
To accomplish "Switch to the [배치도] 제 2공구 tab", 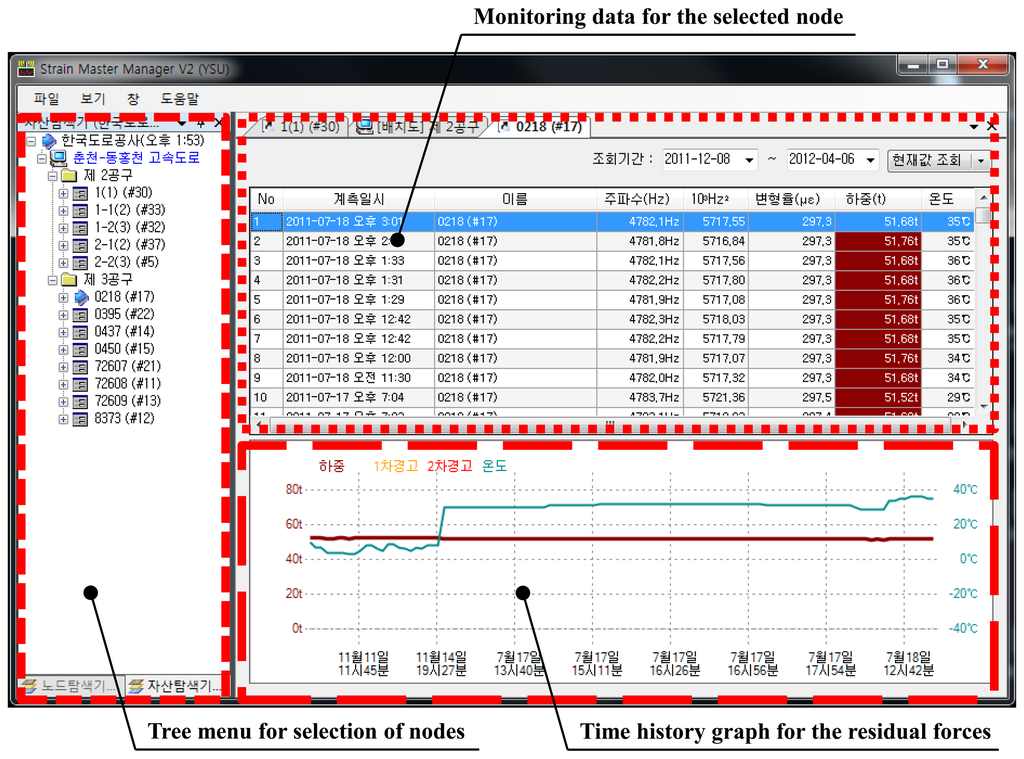I will point(421,126).
